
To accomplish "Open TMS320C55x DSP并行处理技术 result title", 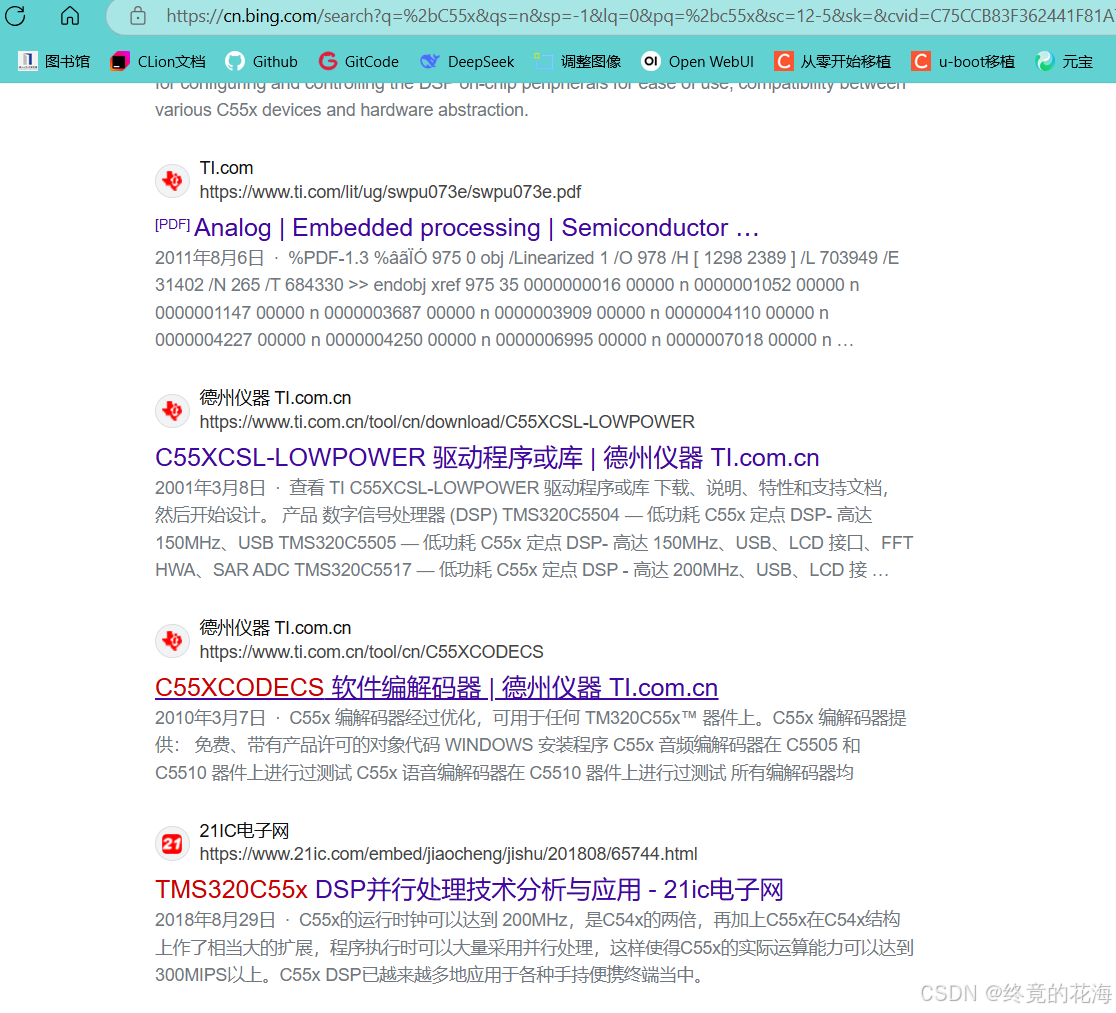I will pos(469,890).
